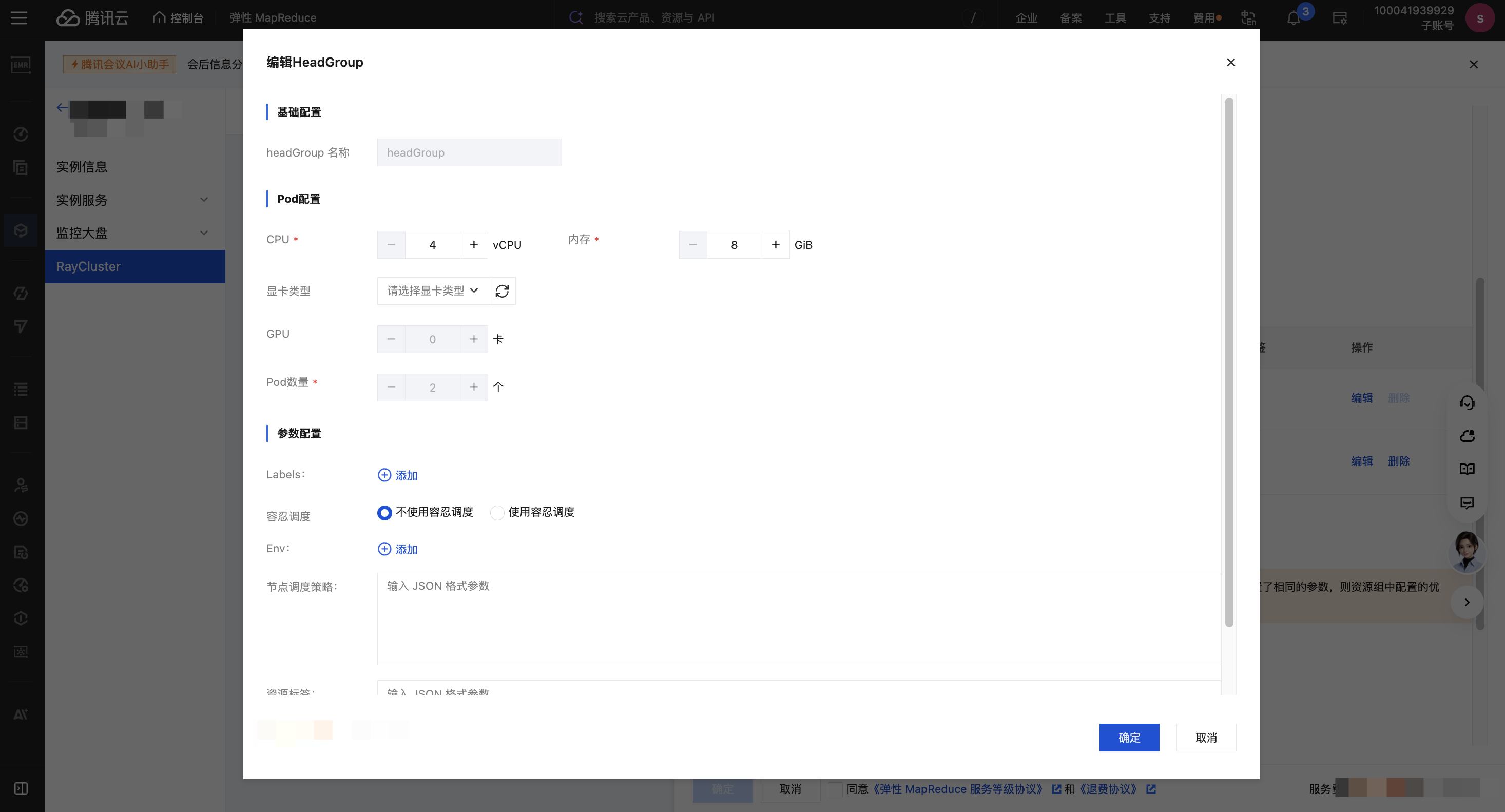Screen dimensions: 1505x812
Task: Confirm the dialog with 确定
Action: coord(1129,738)
